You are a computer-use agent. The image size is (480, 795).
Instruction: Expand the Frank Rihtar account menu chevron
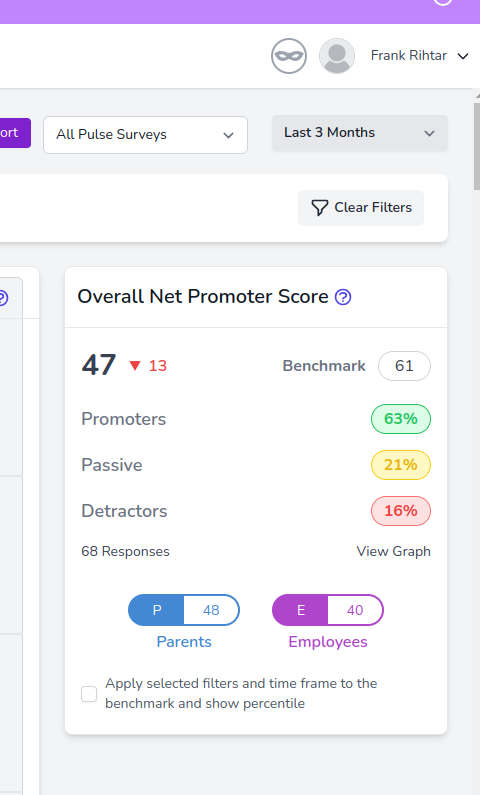click(x=463, y=56)
